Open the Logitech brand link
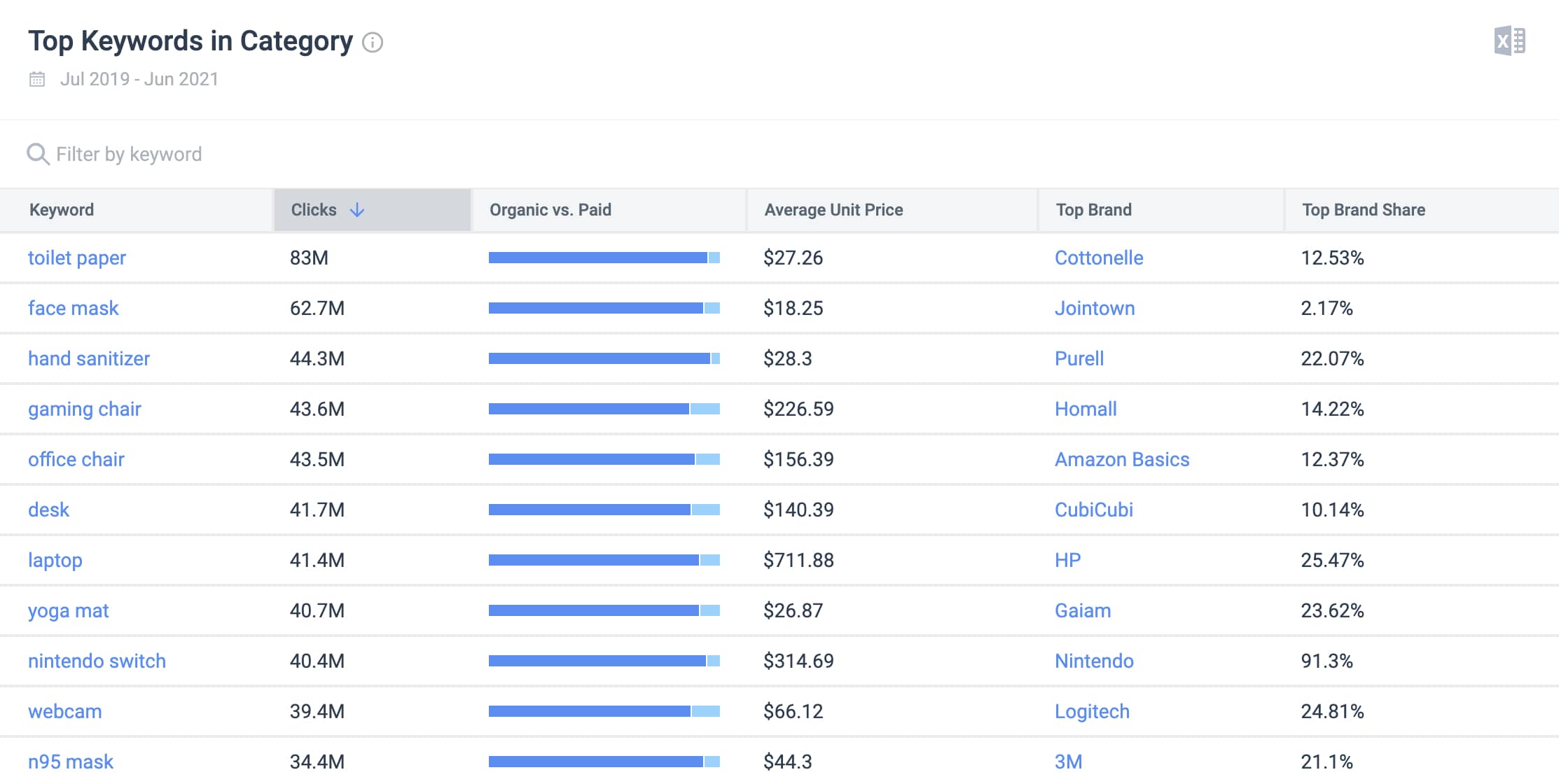This screenshot has width=1559, height=784. click(x=1092, y=711)
